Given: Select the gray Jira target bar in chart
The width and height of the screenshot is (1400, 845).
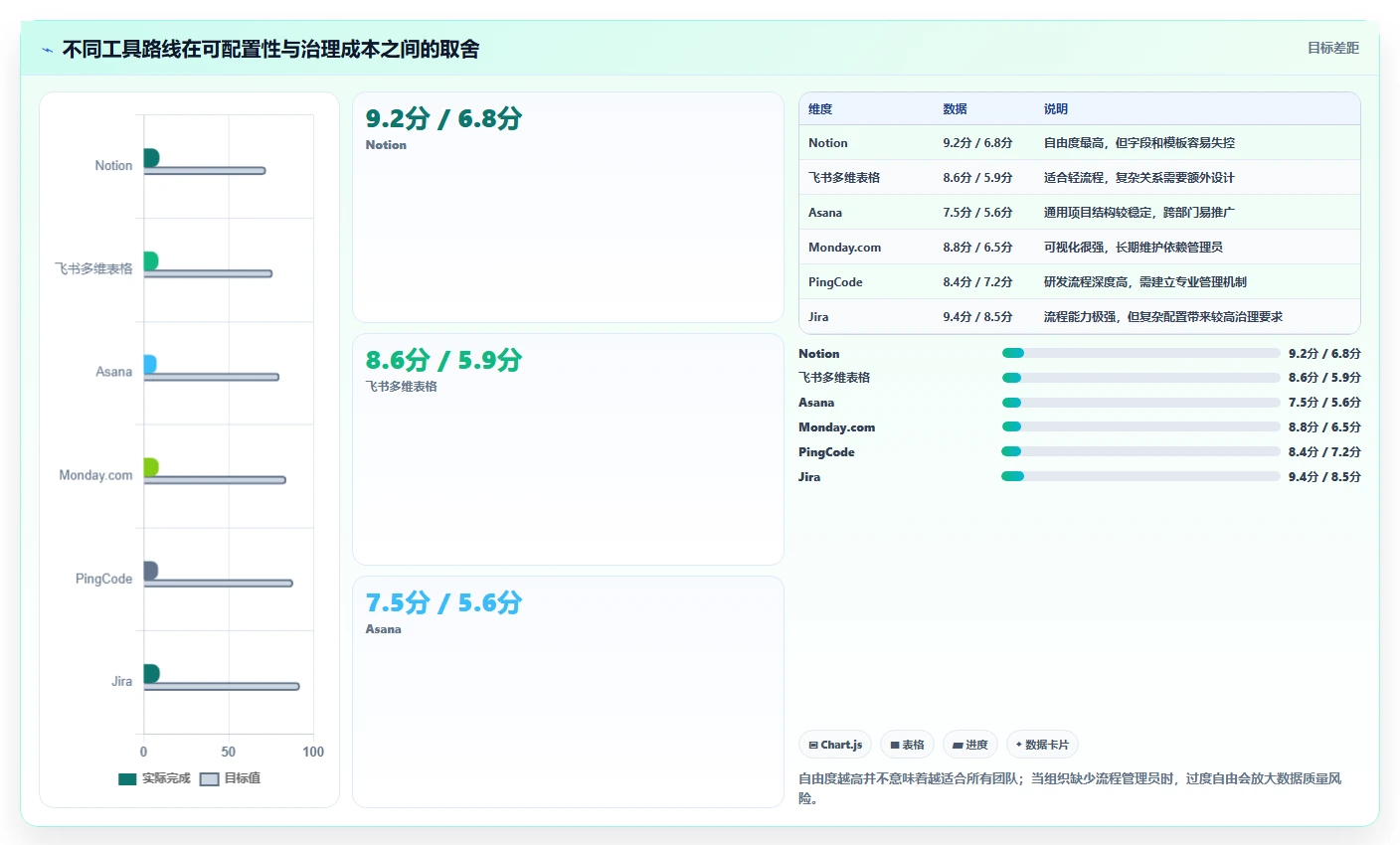Looking at the screenshot, I should pos(222,686).
